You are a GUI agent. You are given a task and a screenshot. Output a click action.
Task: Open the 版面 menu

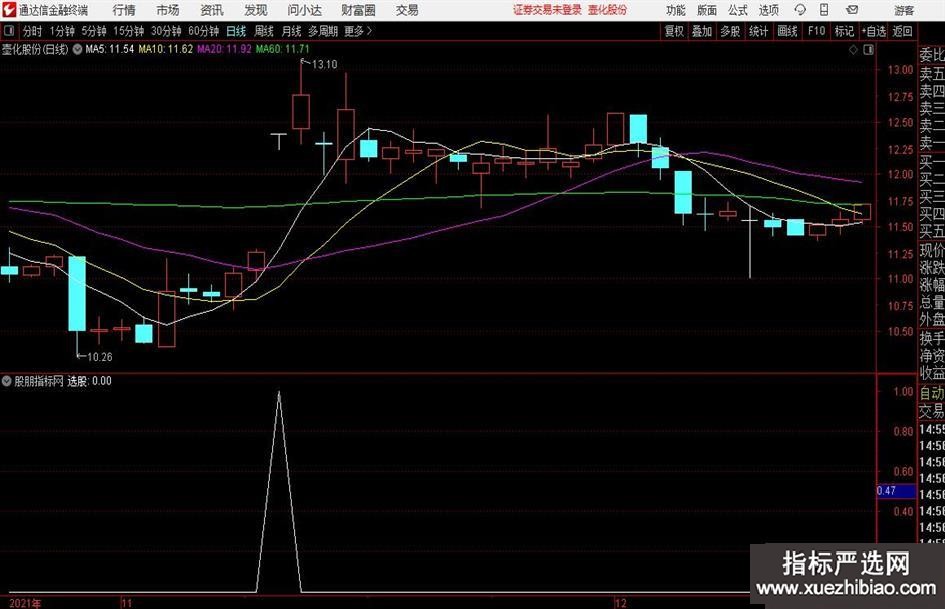tap(706, 10)
